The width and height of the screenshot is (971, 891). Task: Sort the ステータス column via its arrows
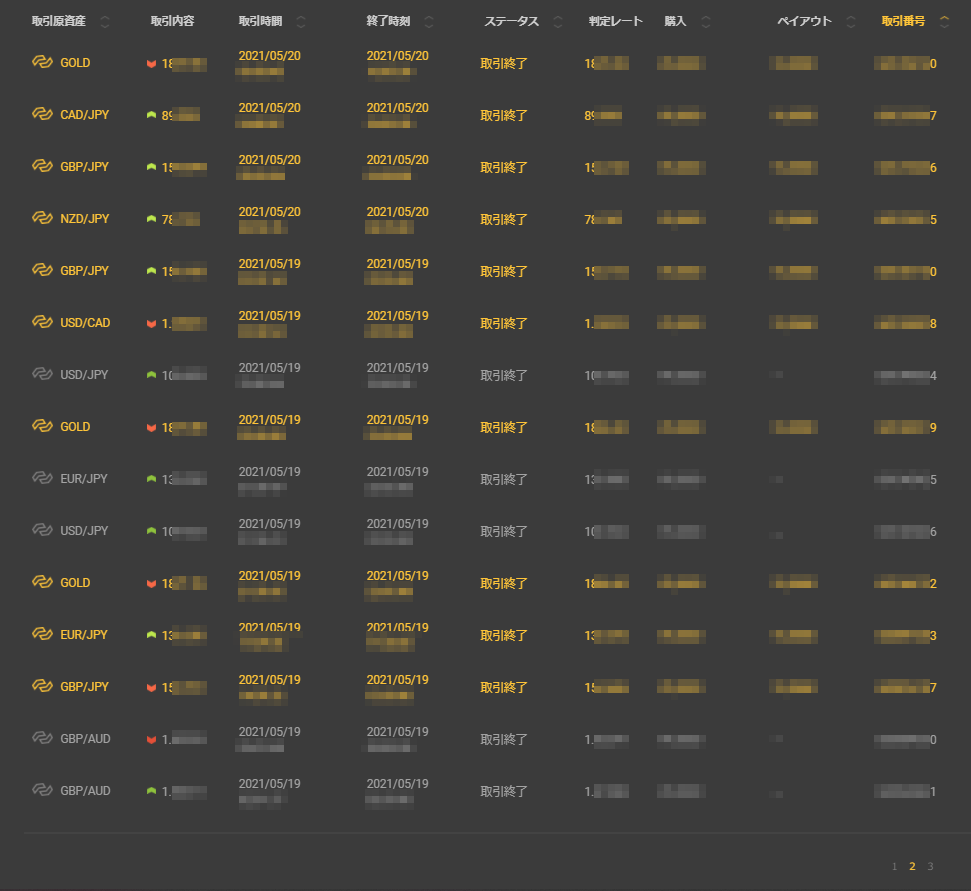pyautogui.click(x=558, y=22)
